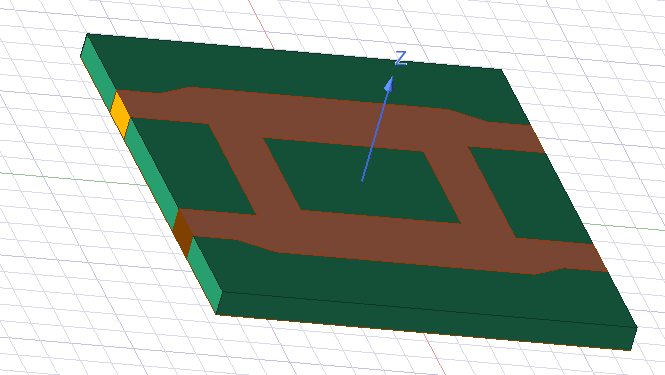
Task: Select the dark brown port rectangle on substrate edge
Action: click(183, 233)
